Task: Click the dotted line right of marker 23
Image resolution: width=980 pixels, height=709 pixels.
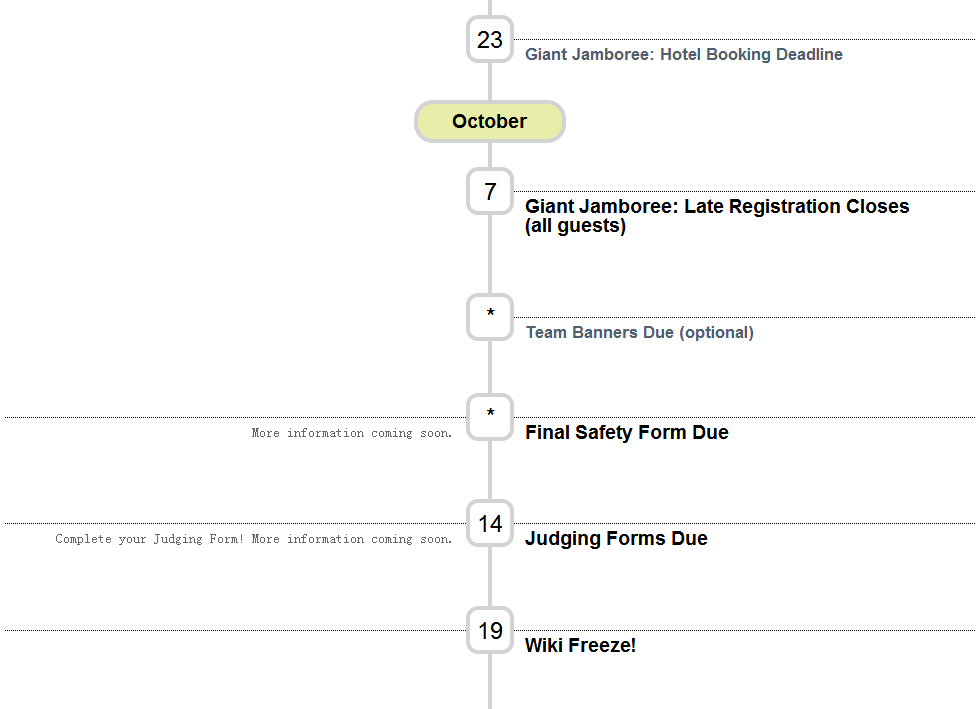Action: click(744, 39)
